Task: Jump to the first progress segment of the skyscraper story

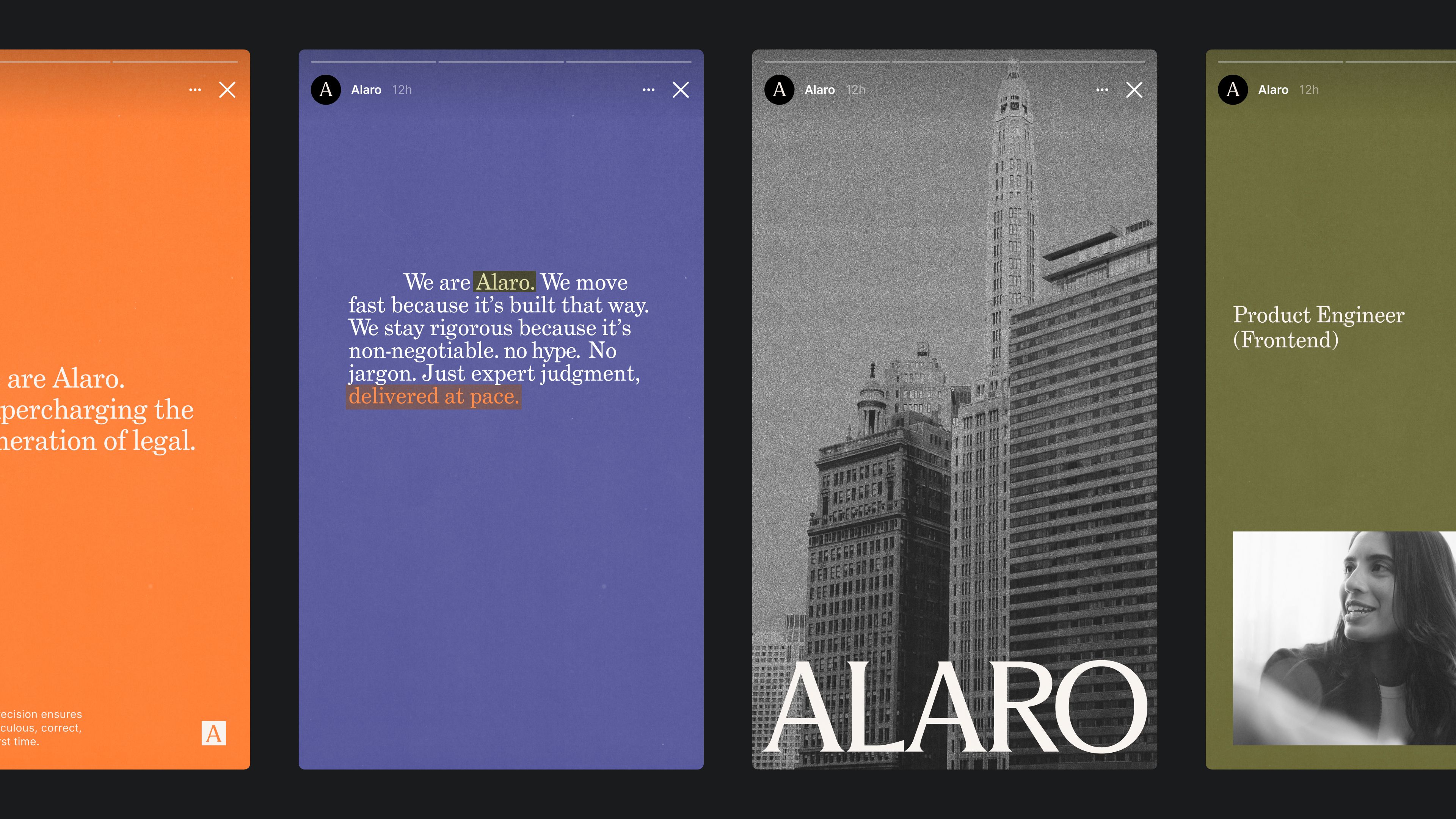Action: click(827, 61)
